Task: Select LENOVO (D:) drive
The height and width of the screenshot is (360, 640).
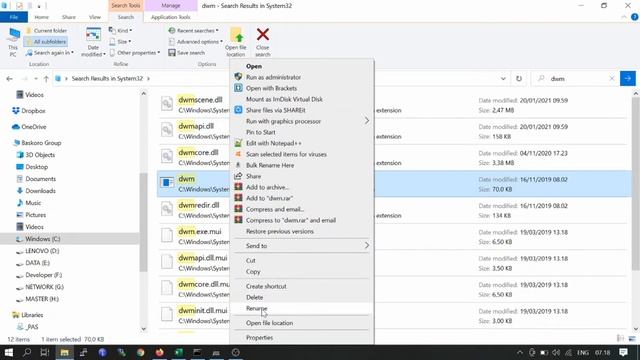Action: 38,251
